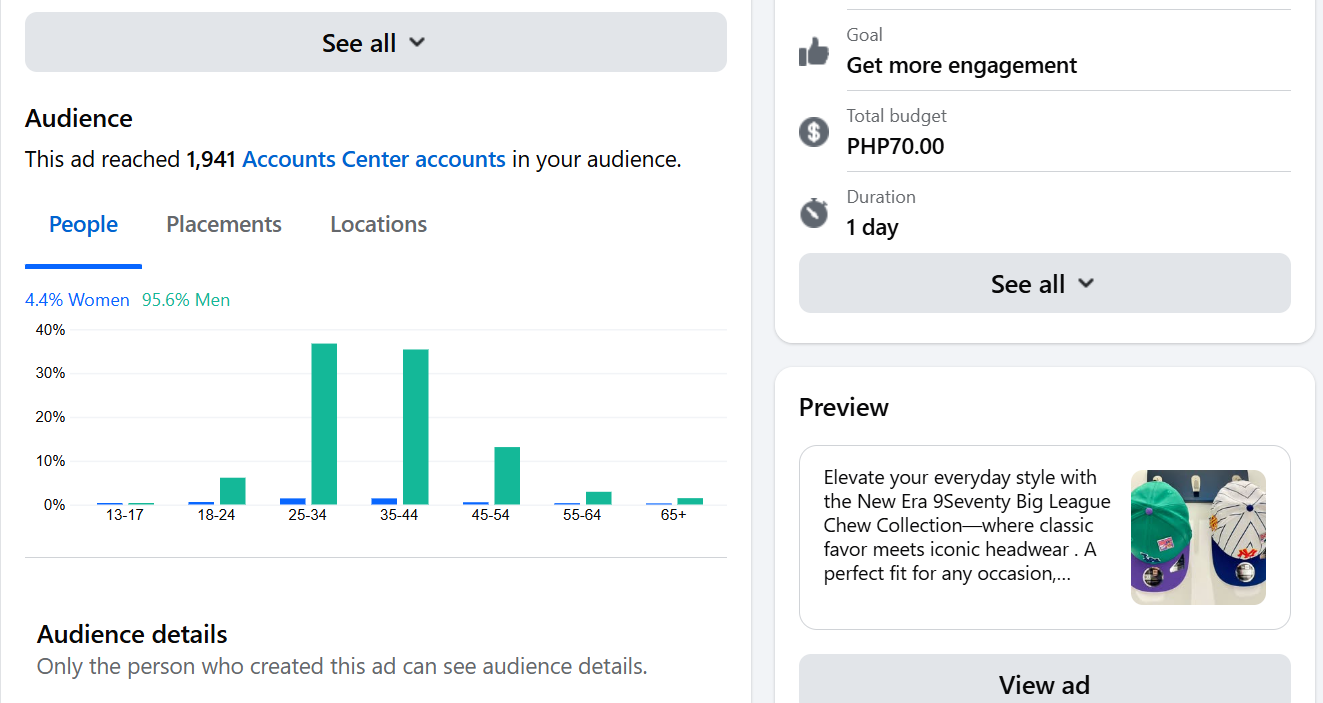
Task: Switch to the Placements tab
Action: point(224,225)
